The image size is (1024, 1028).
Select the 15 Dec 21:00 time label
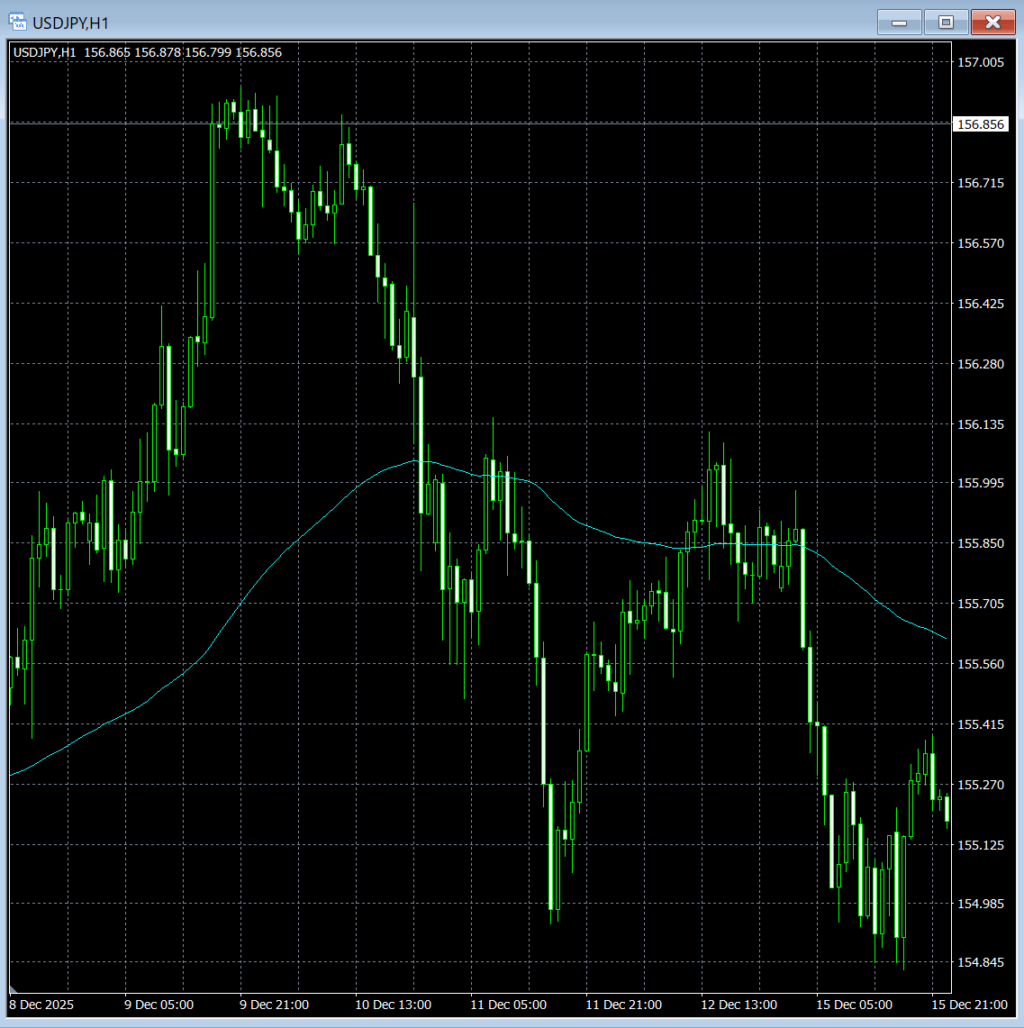coord(968,1004)
